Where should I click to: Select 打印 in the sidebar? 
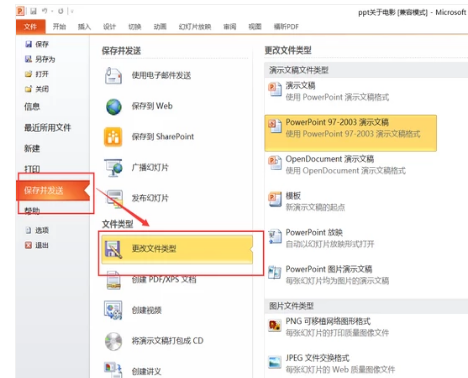click(x=32, y=169)
